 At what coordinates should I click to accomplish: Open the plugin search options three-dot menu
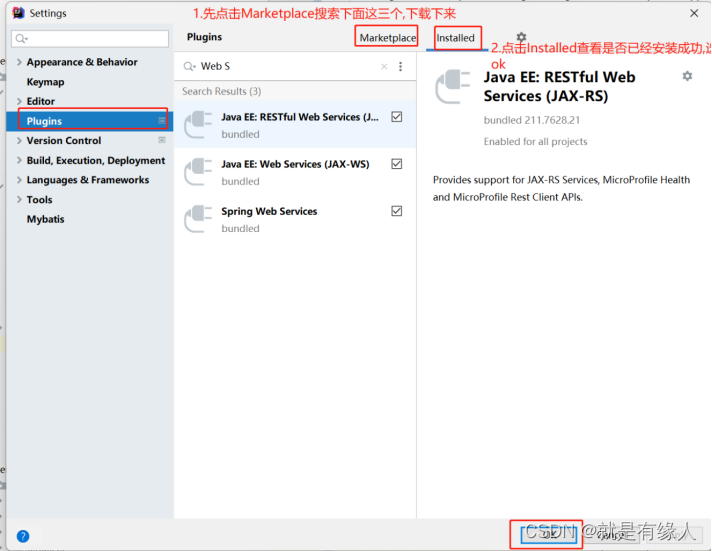(x=400, y=66)
